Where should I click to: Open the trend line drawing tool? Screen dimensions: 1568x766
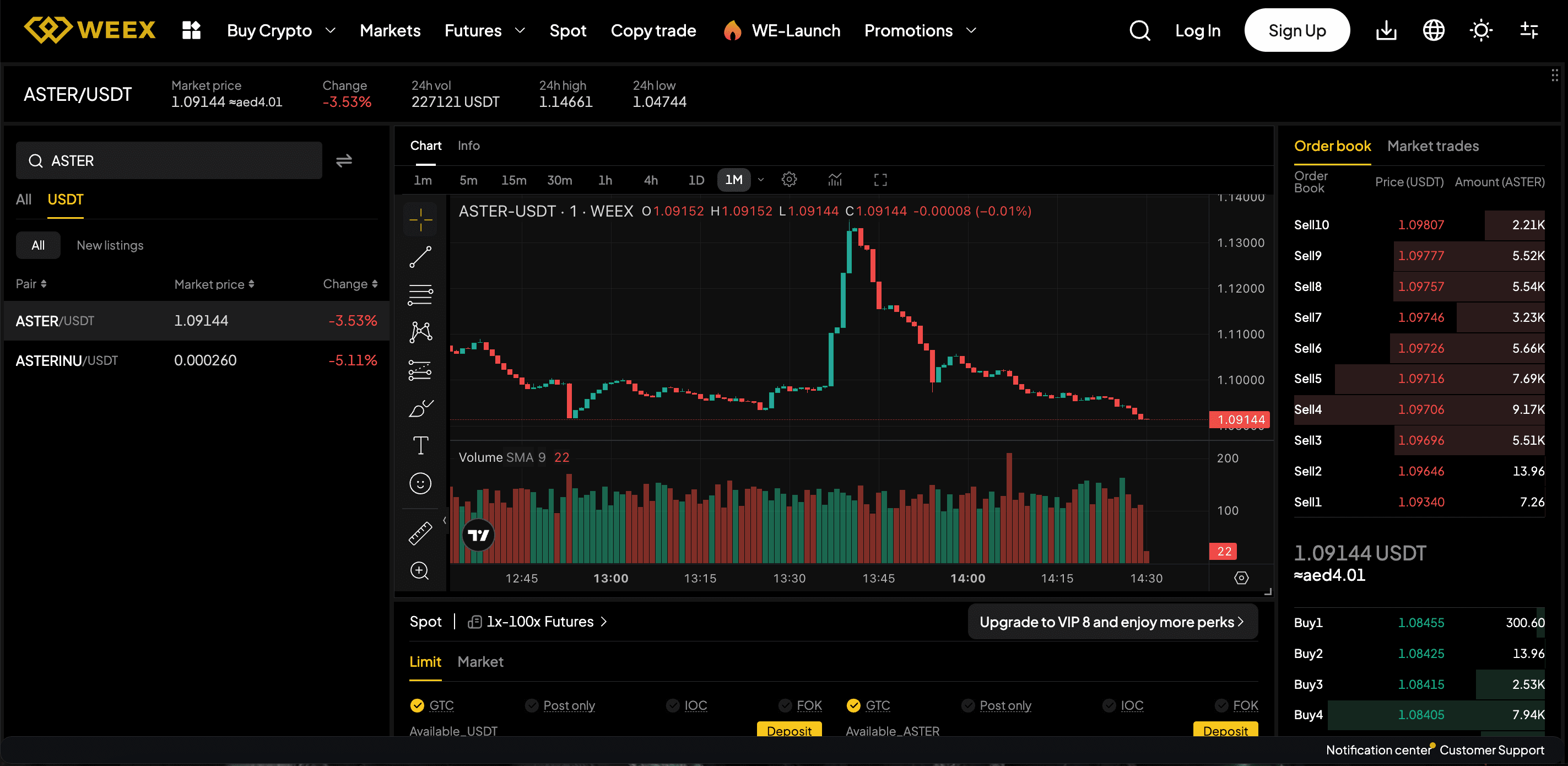(x=420, y=256)
